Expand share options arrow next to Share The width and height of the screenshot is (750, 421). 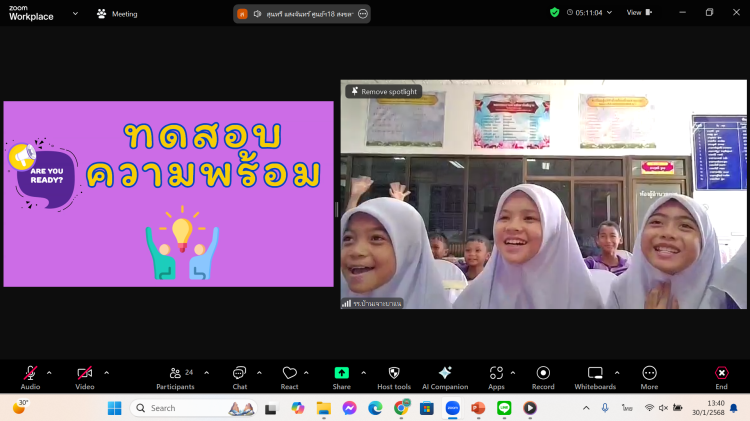(x=364, y=373)
